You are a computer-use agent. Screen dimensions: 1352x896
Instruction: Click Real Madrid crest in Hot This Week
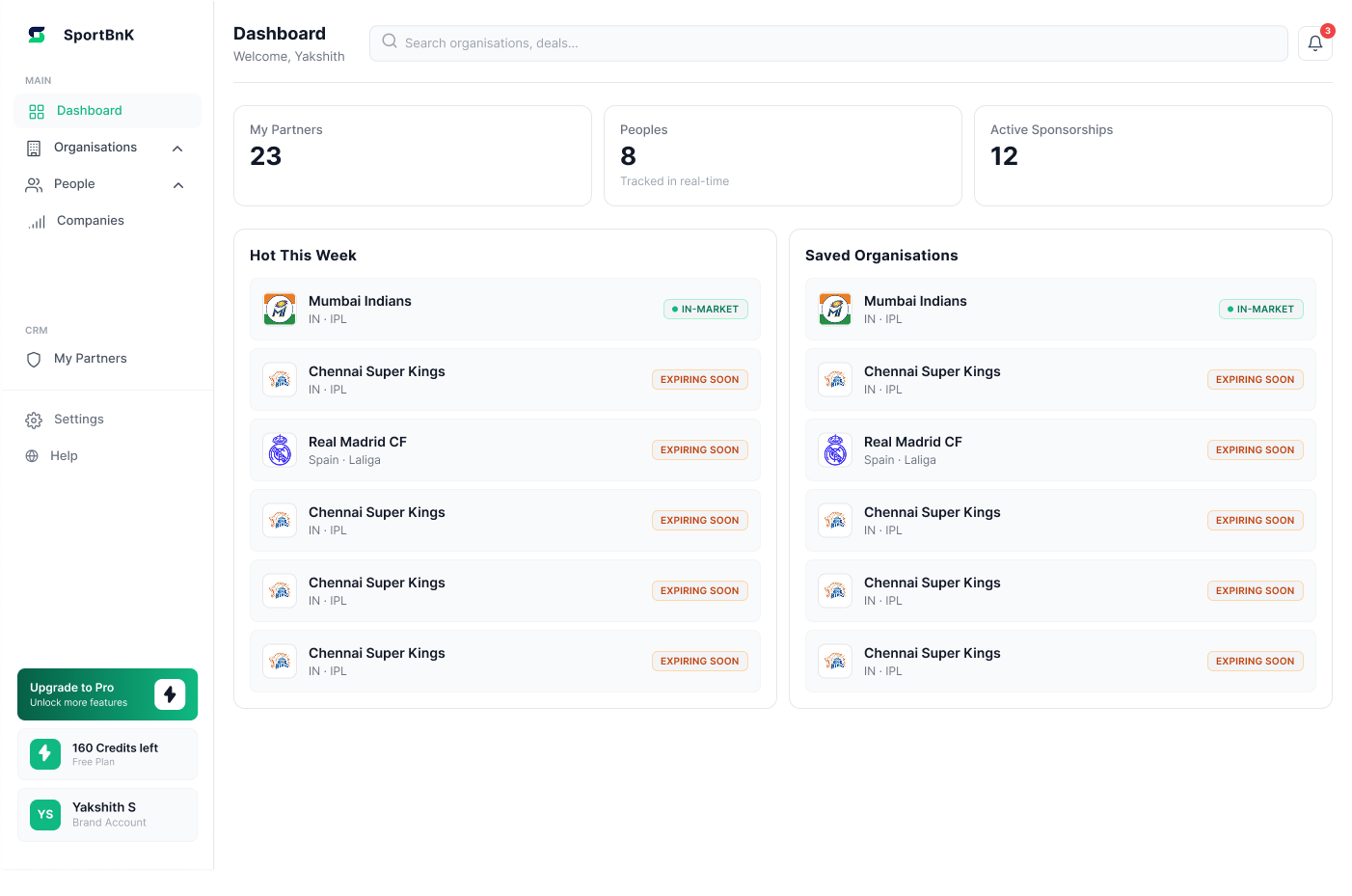(280, 450)
